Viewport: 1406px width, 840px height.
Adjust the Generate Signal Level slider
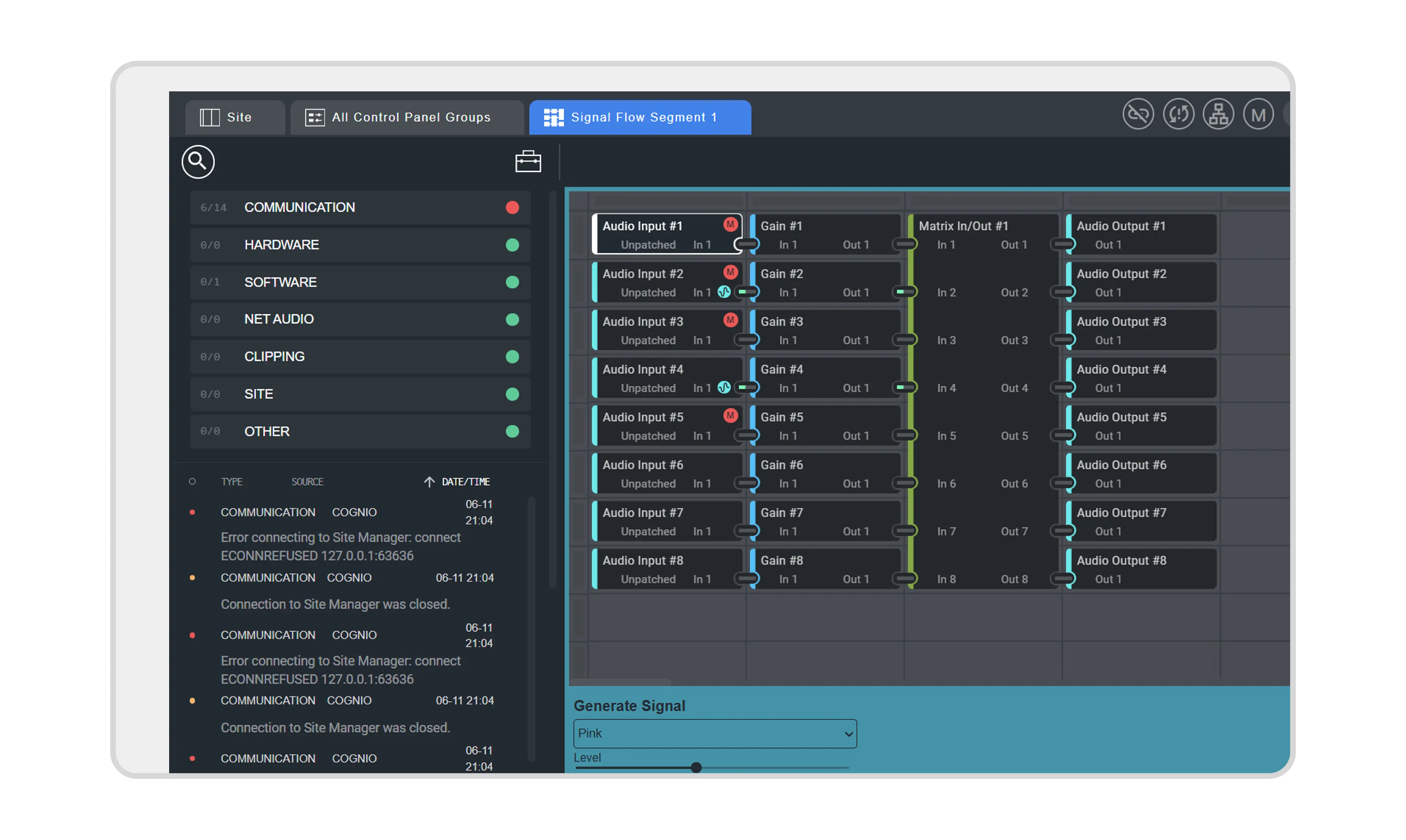click(696, 767)
